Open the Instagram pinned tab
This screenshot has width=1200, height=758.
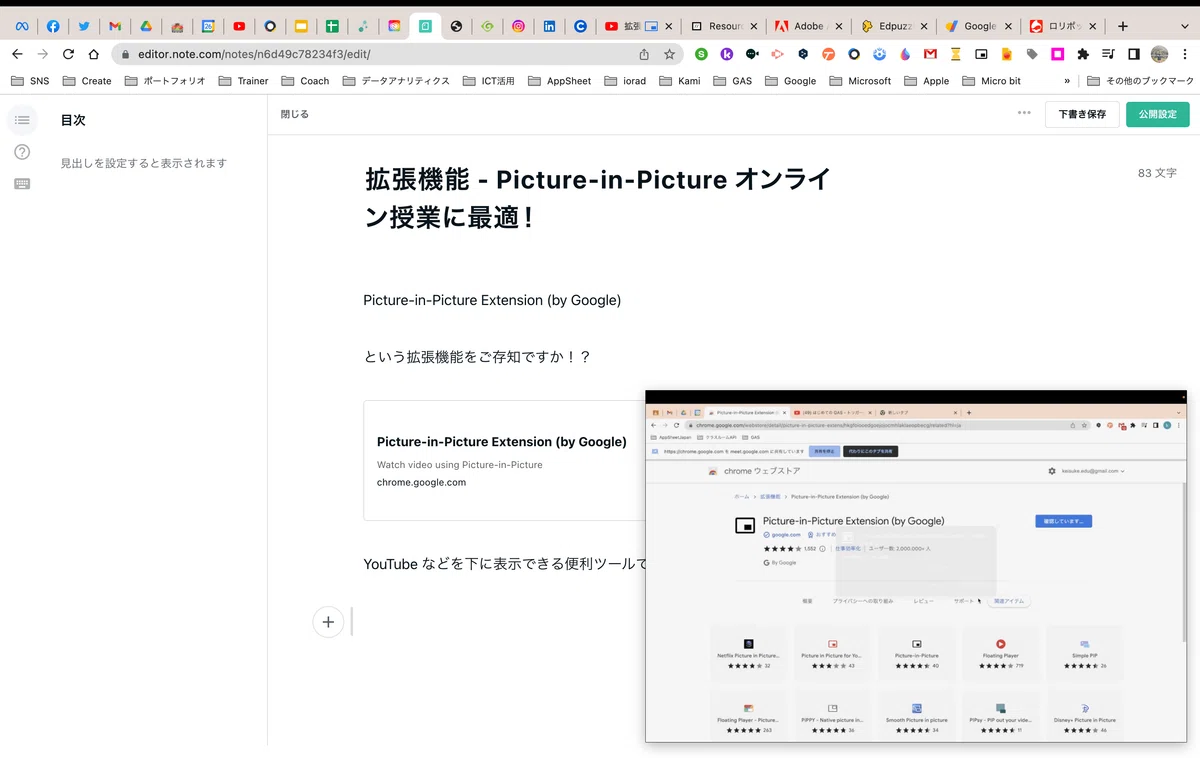(x=518, y=26)
